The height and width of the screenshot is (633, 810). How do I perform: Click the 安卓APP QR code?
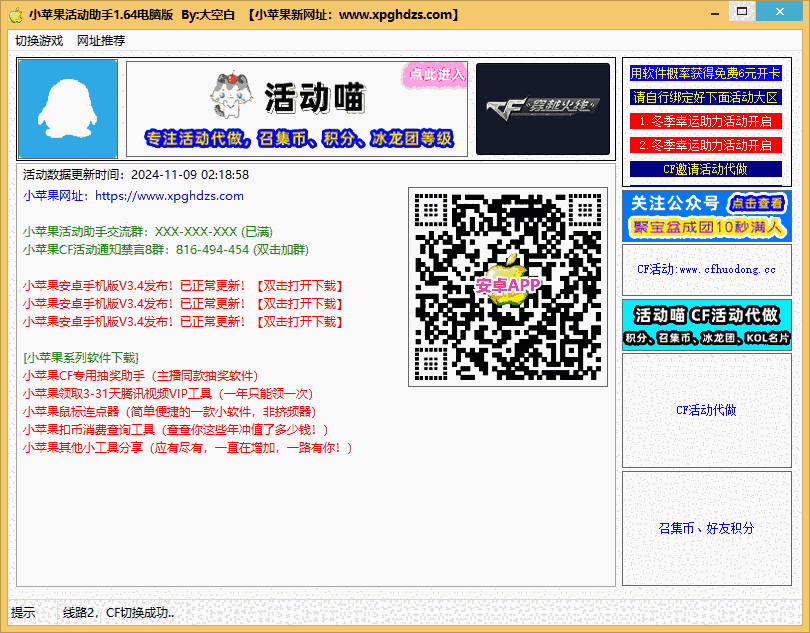[x=507, y=287]
